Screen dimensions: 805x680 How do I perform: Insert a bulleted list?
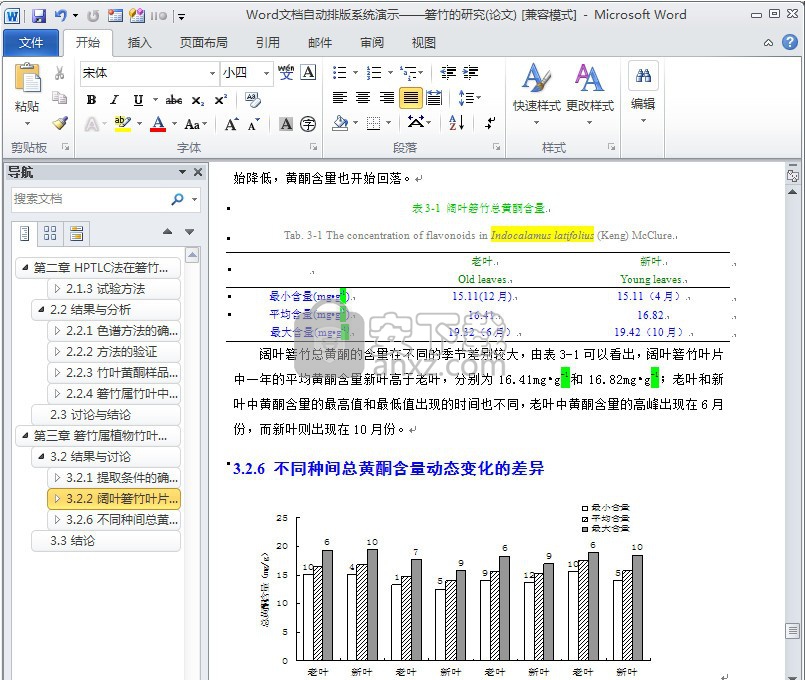click(339, 72)
